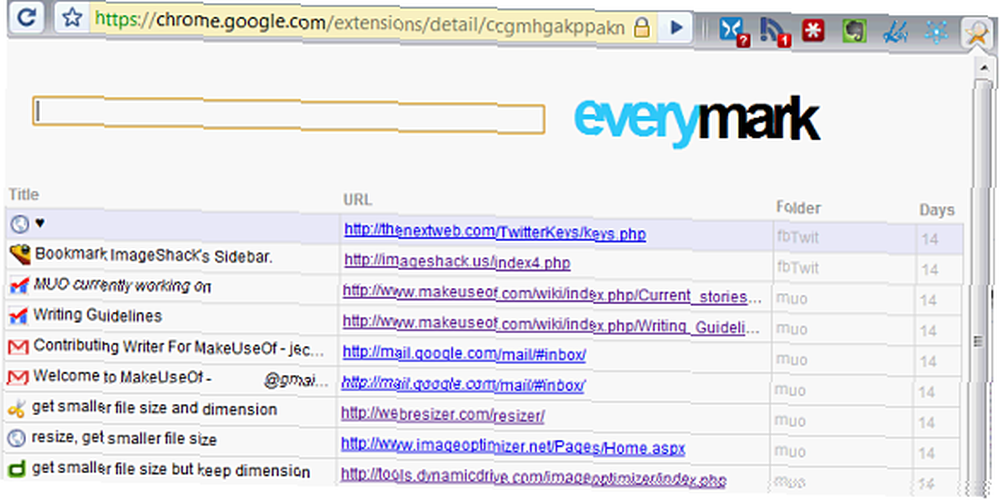Click globe favicon beside resize, get smaller file size
This screenshot has height=500, width=1000.
(17, 439)
